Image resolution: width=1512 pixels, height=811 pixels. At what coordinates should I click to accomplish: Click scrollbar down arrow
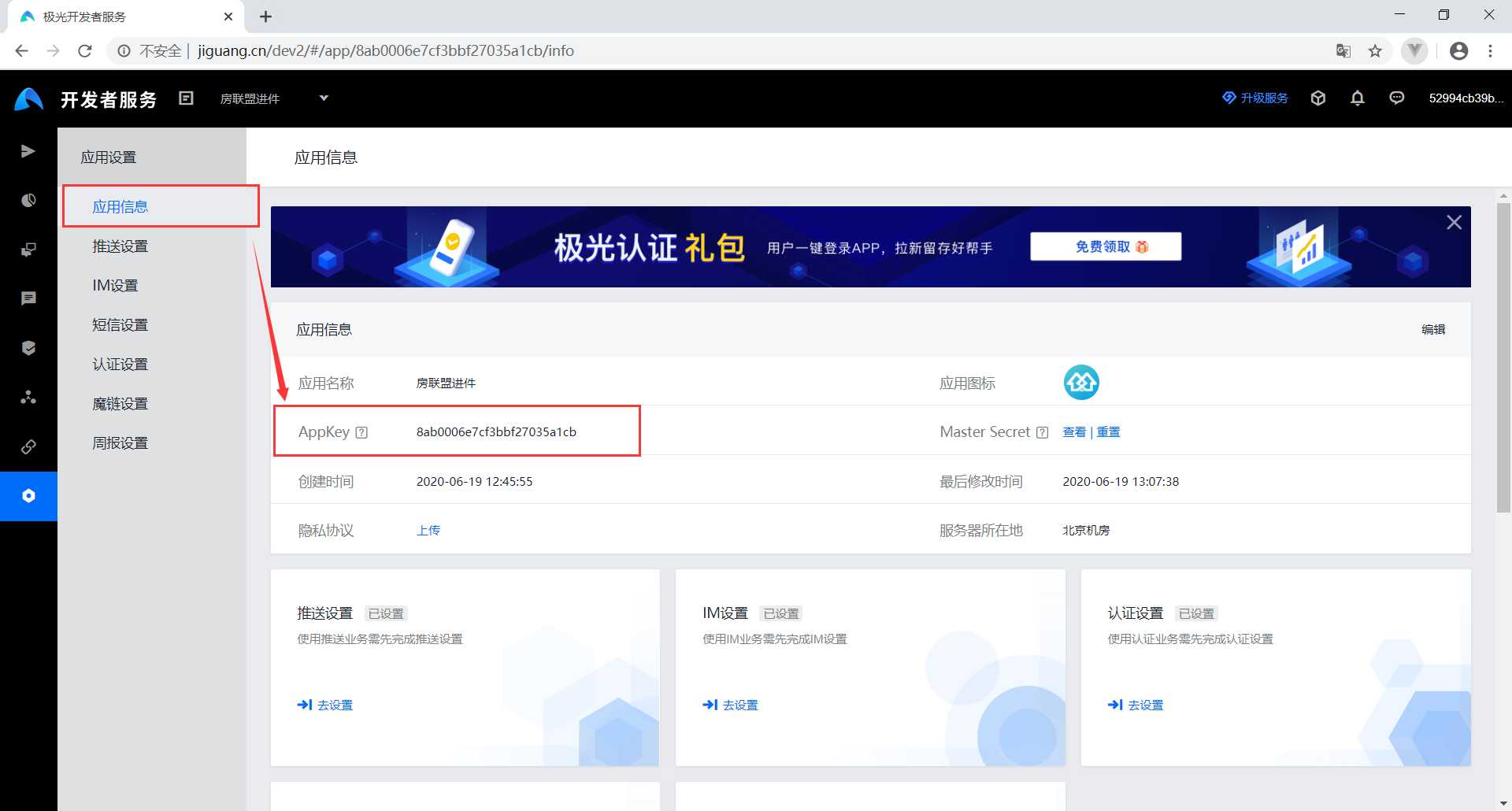(1503, 803)
